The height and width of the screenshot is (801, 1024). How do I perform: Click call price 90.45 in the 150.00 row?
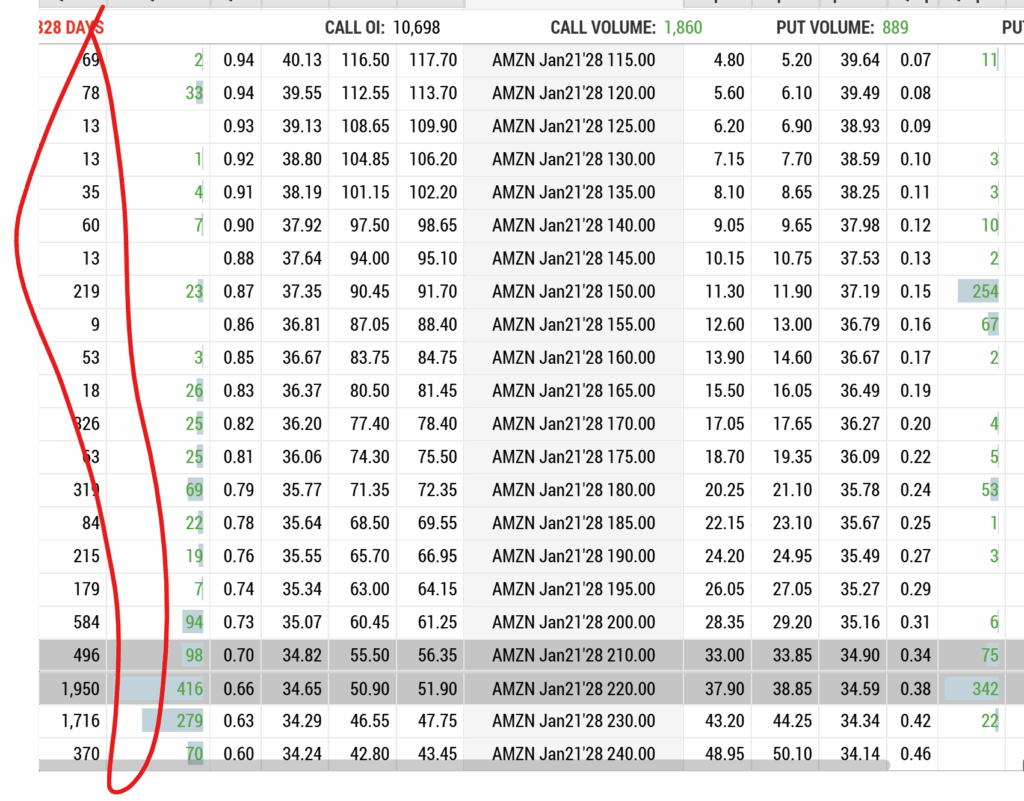pyautogui.click(x=369, y=292)
